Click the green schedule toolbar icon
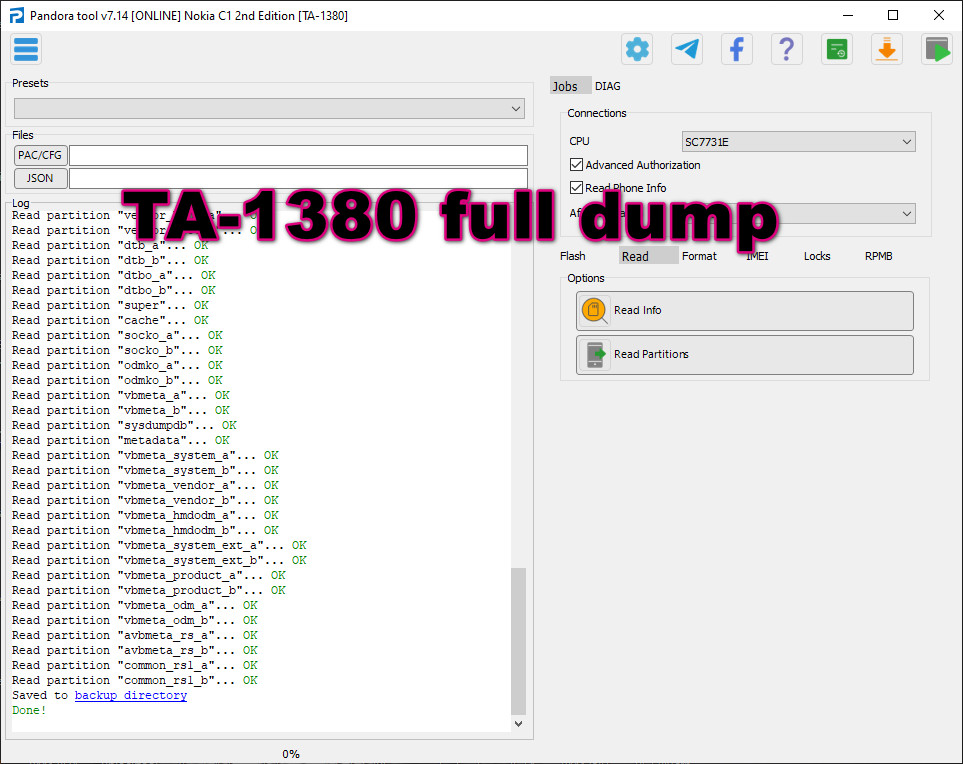963x764 pixels. [x=836, y=49]
